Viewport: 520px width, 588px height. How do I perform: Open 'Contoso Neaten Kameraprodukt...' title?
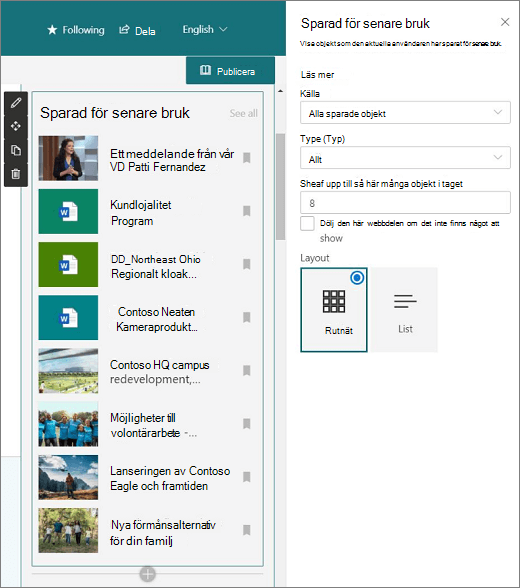(x=157, y=319)
